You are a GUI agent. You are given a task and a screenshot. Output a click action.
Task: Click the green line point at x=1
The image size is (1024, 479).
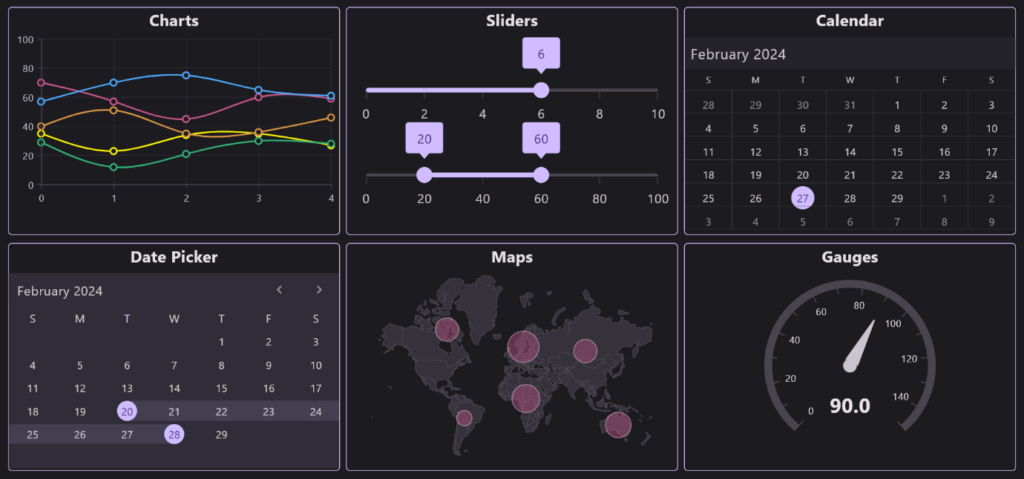click(114, 167)
